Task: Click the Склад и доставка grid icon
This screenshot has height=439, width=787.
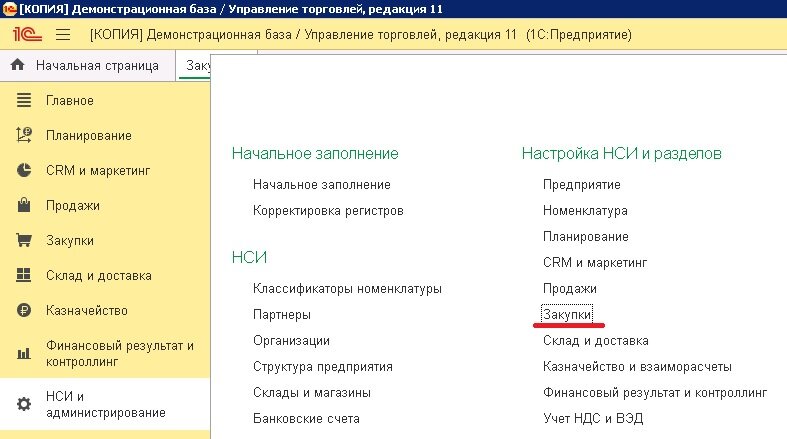Action: click(x=24, y=275)
